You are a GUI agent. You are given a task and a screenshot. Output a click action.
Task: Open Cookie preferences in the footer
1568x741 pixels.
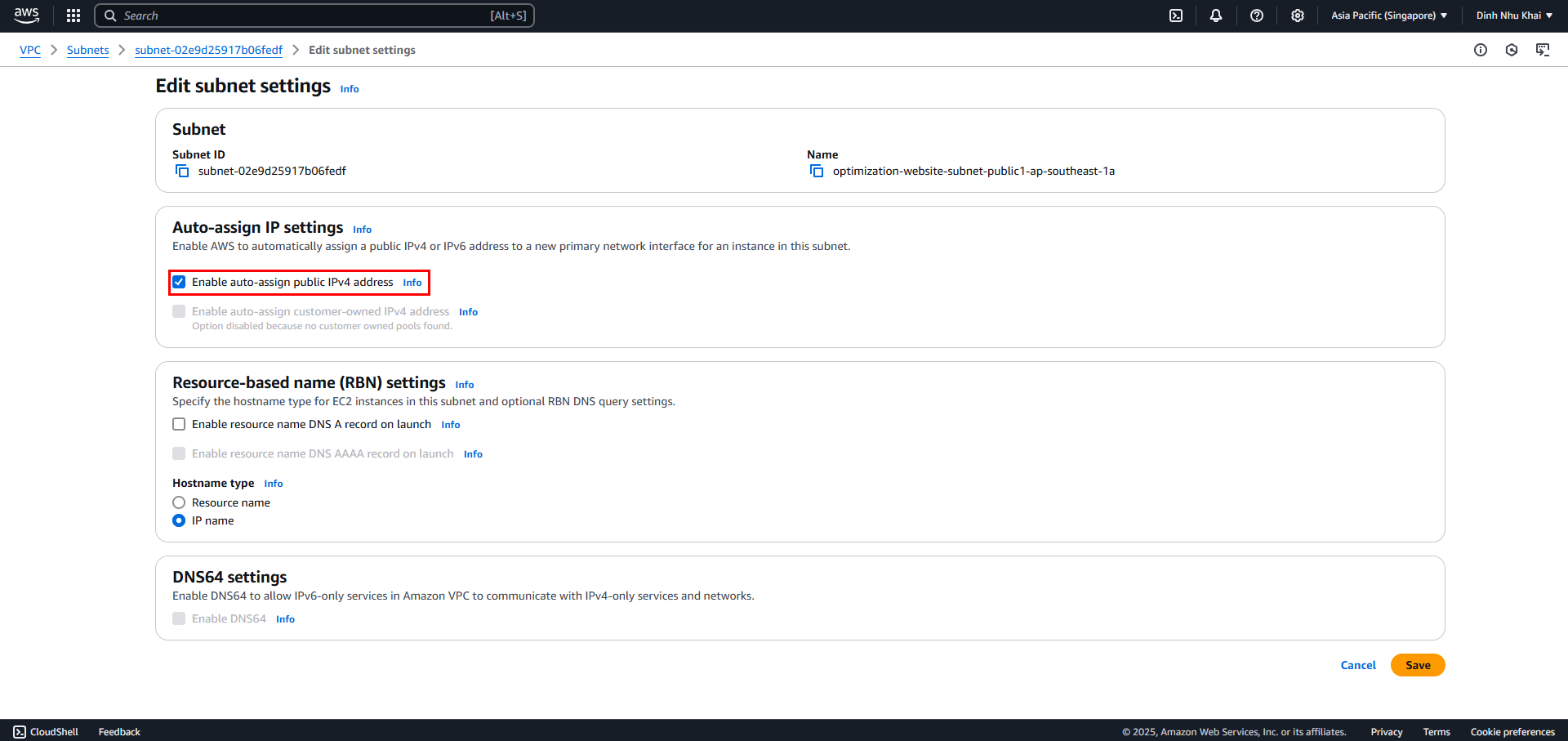pyautogui.click(x=1512, y=732)
